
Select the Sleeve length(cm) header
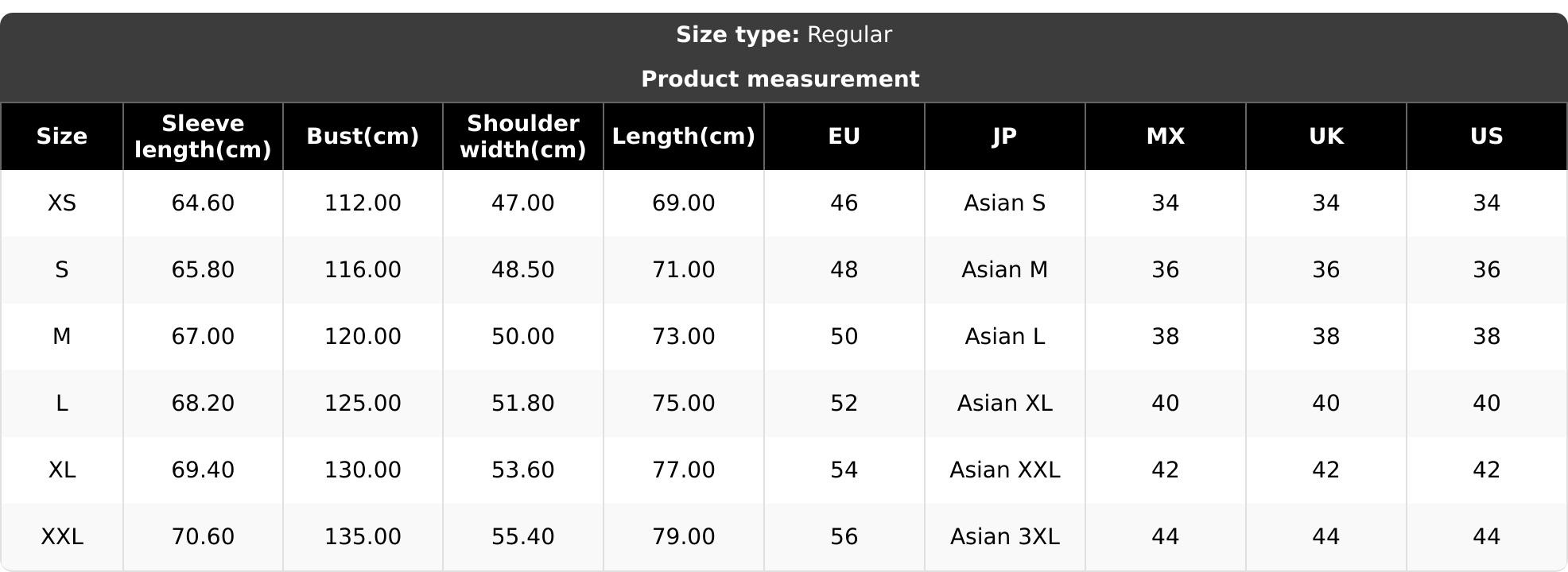tap(203, 137)
